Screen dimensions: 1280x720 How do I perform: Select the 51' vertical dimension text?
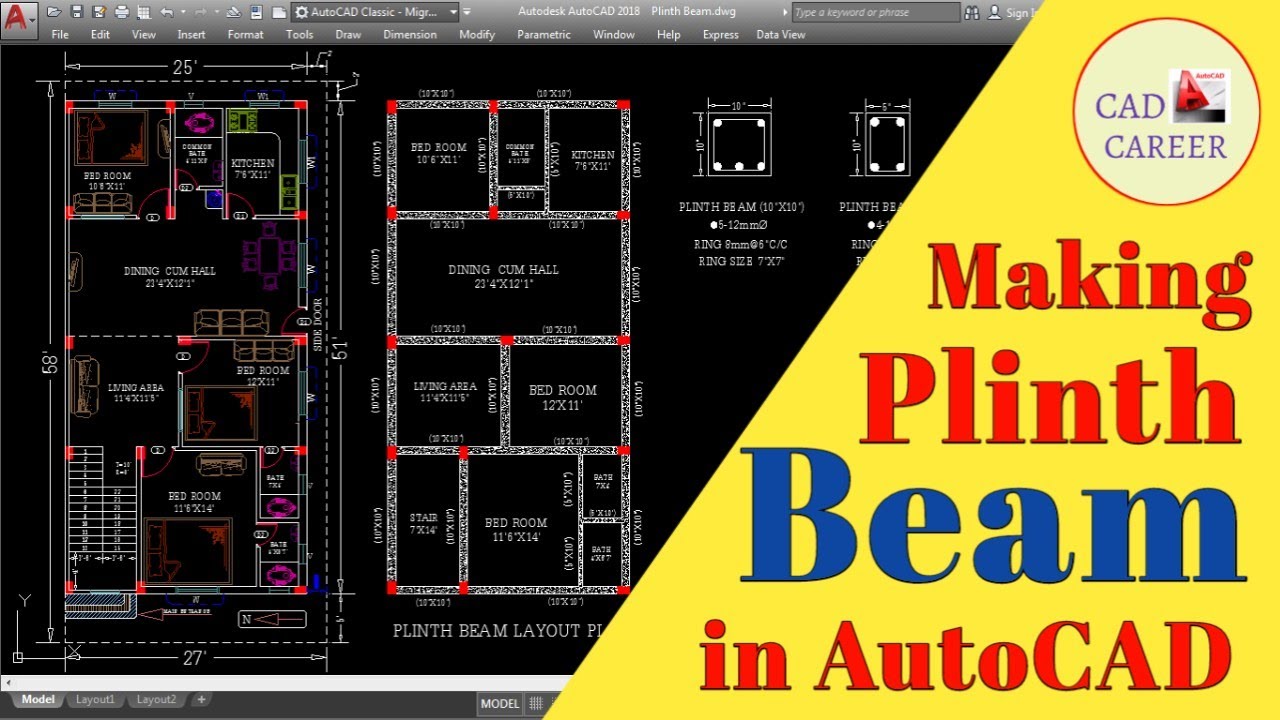340,348
